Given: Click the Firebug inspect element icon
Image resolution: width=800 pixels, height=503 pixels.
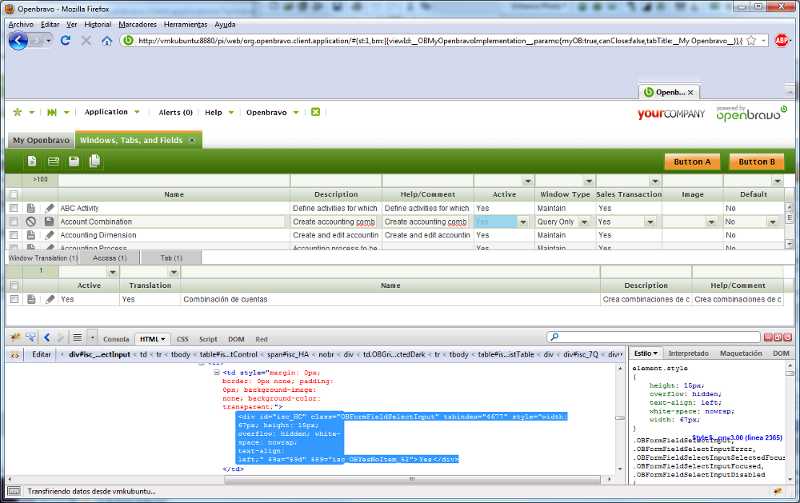Looking at the screenshot, I should (31, 338).
